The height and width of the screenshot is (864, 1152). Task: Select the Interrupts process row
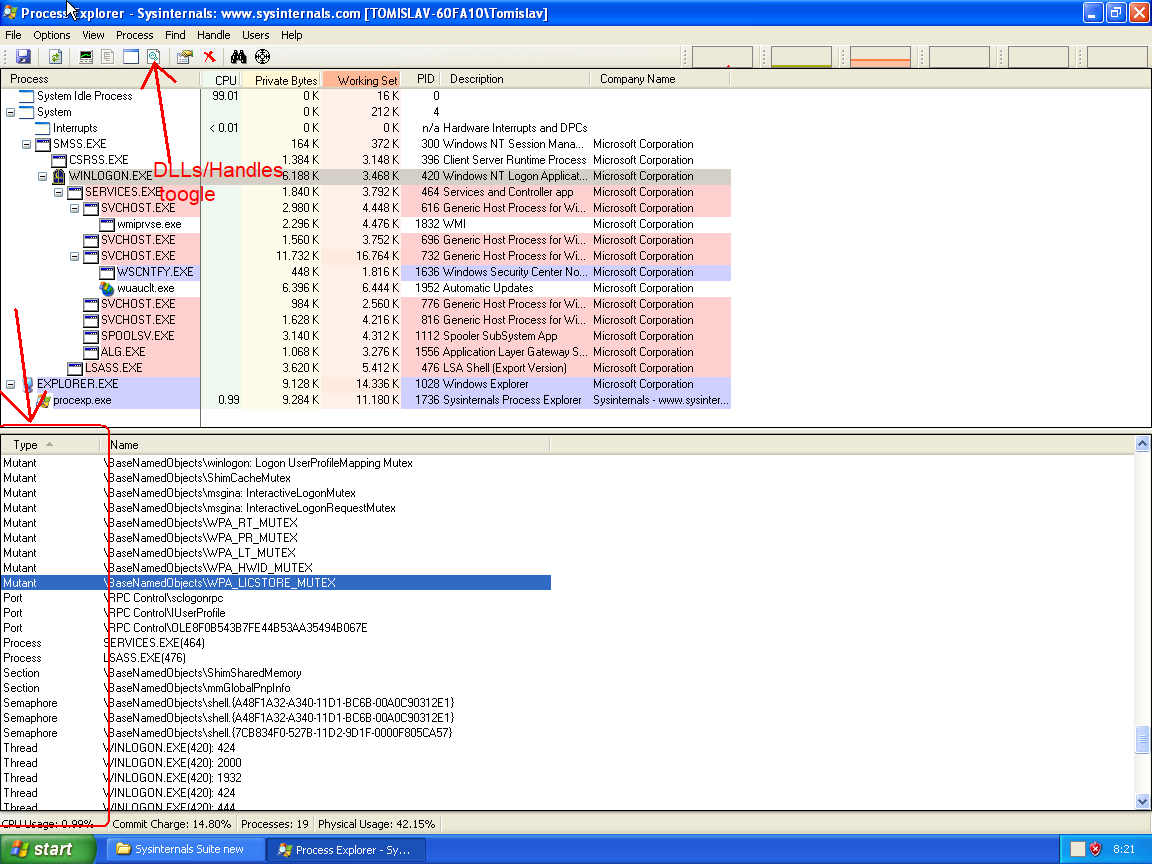[365, 128]
